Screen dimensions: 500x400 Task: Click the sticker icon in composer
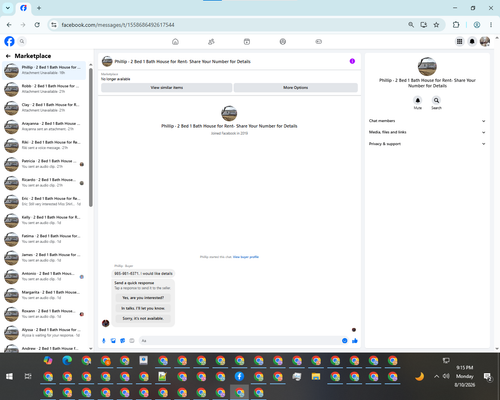(123, 341)
